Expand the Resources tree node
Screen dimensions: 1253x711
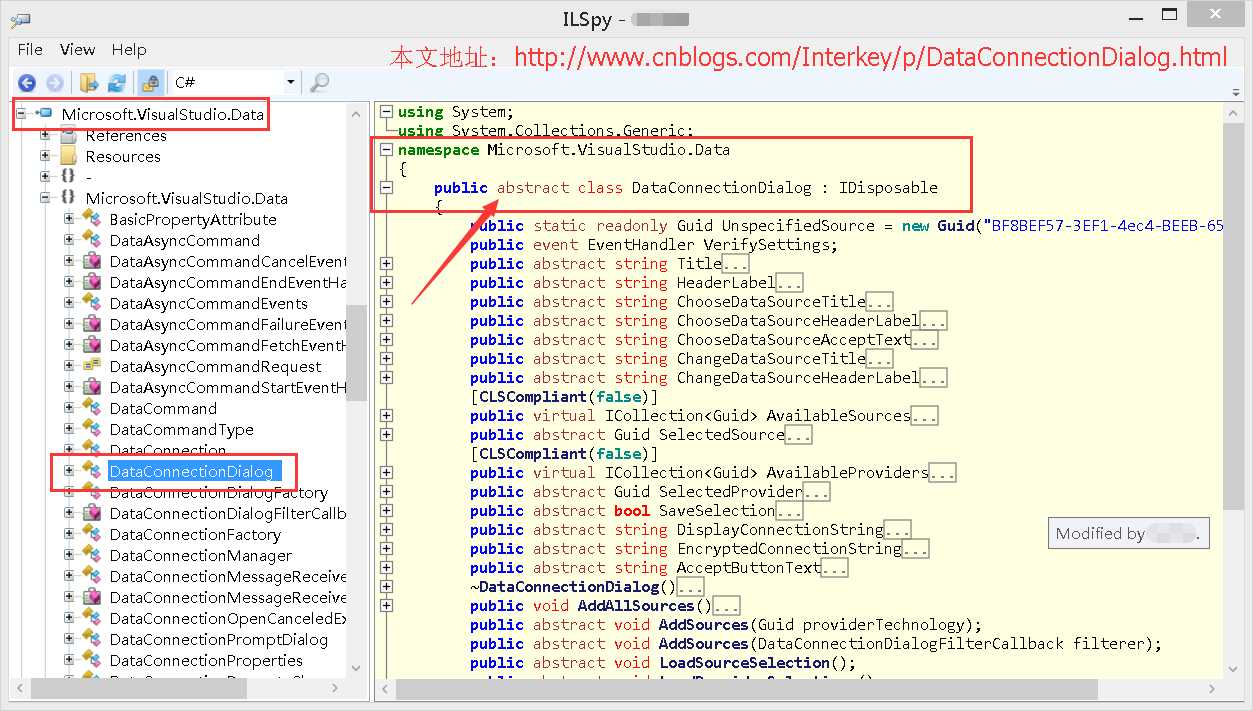[x=45, y=156]
